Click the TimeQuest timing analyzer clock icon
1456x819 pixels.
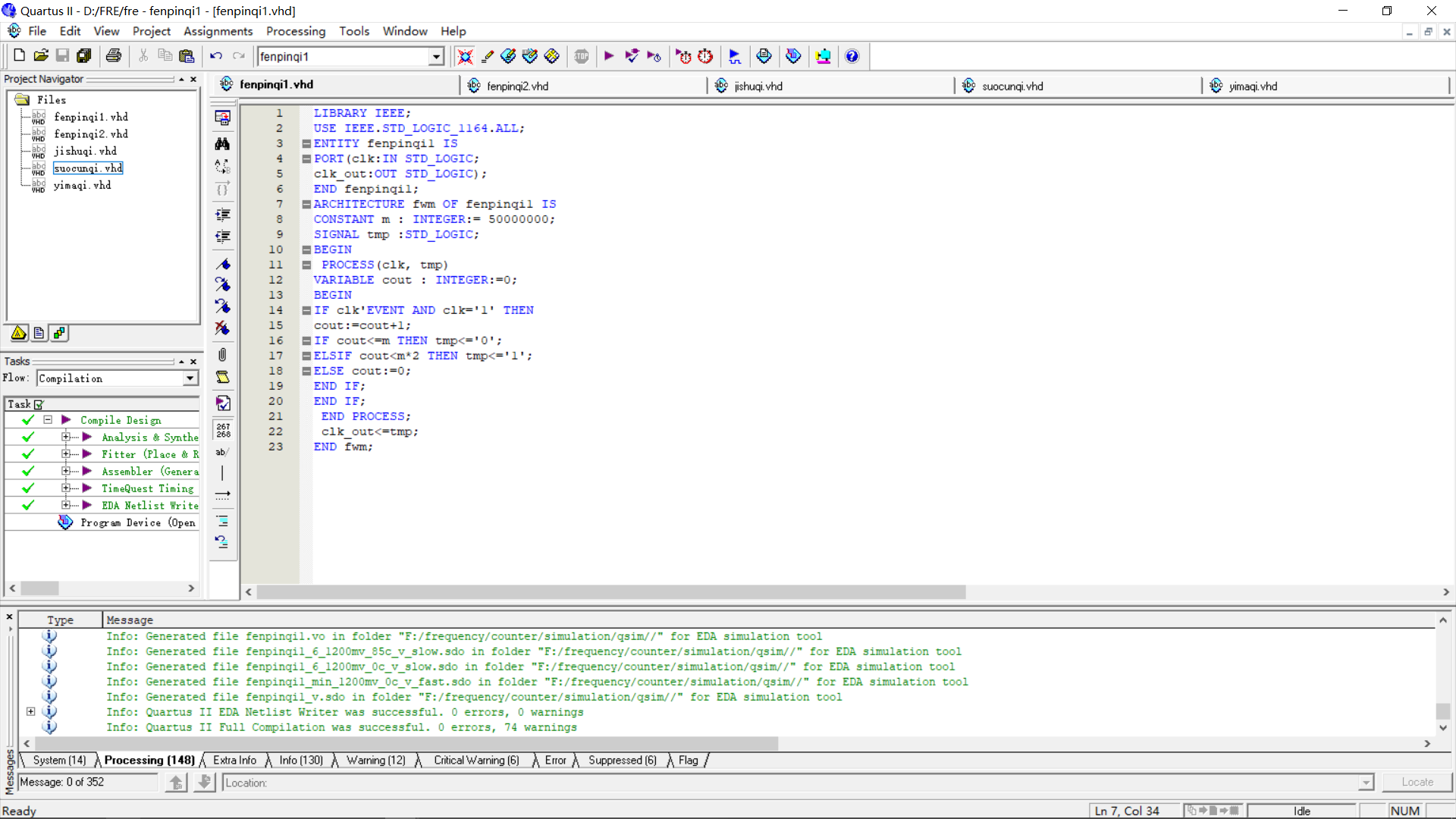pyautogui.click(x=705, y=56)
